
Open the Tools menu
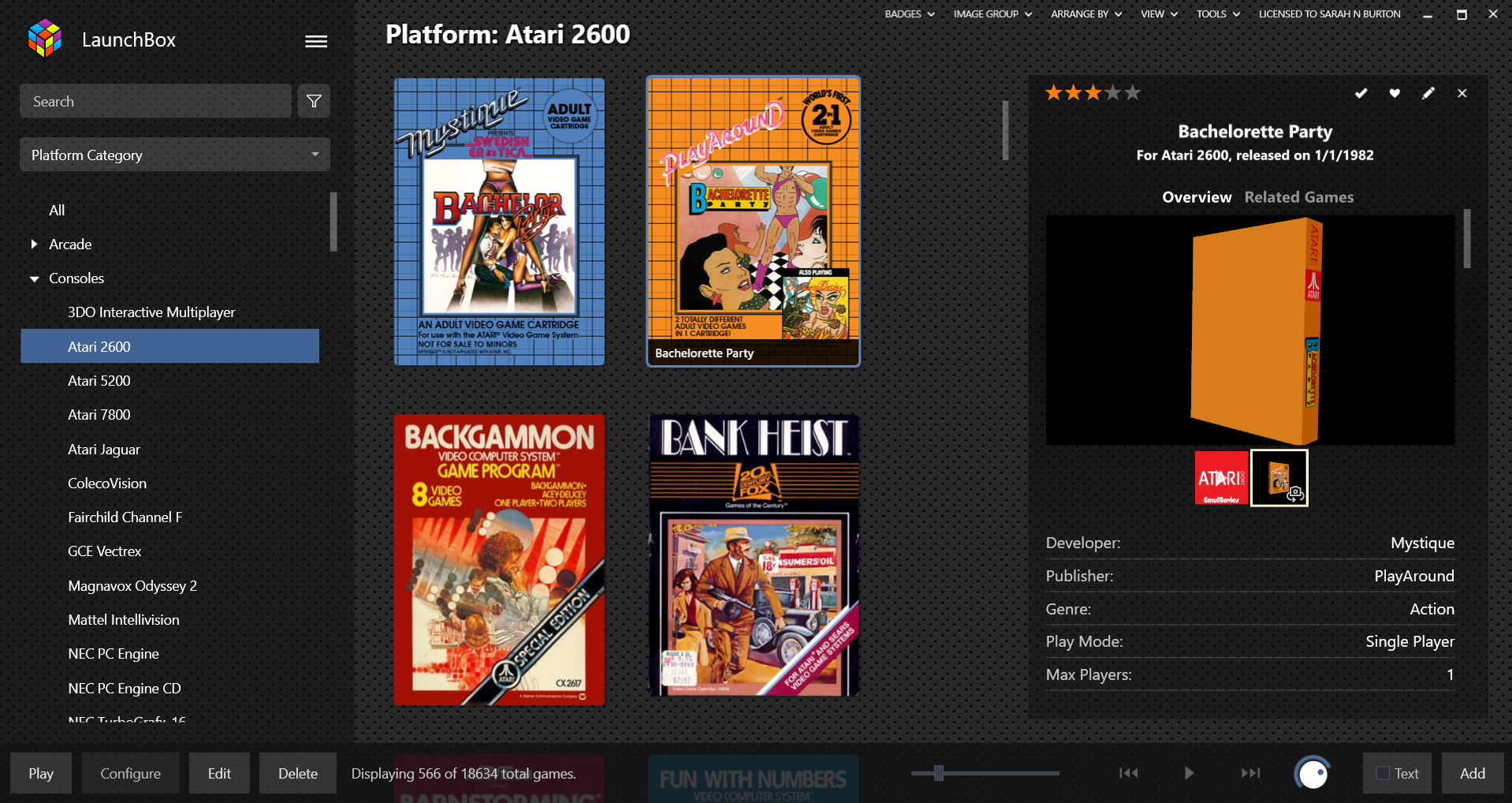pos(1218,14)
